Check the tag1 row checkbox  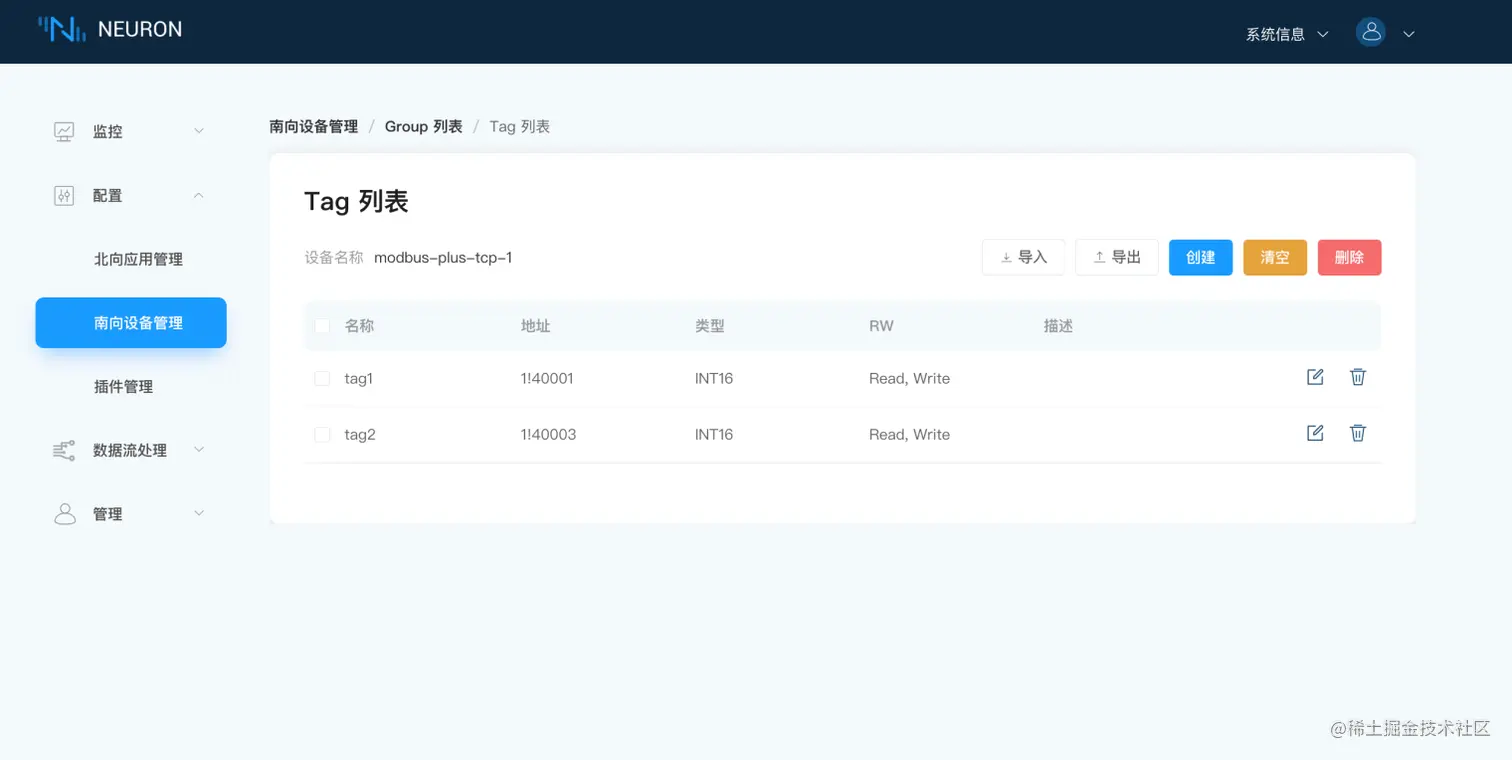[x=322, y=378]
